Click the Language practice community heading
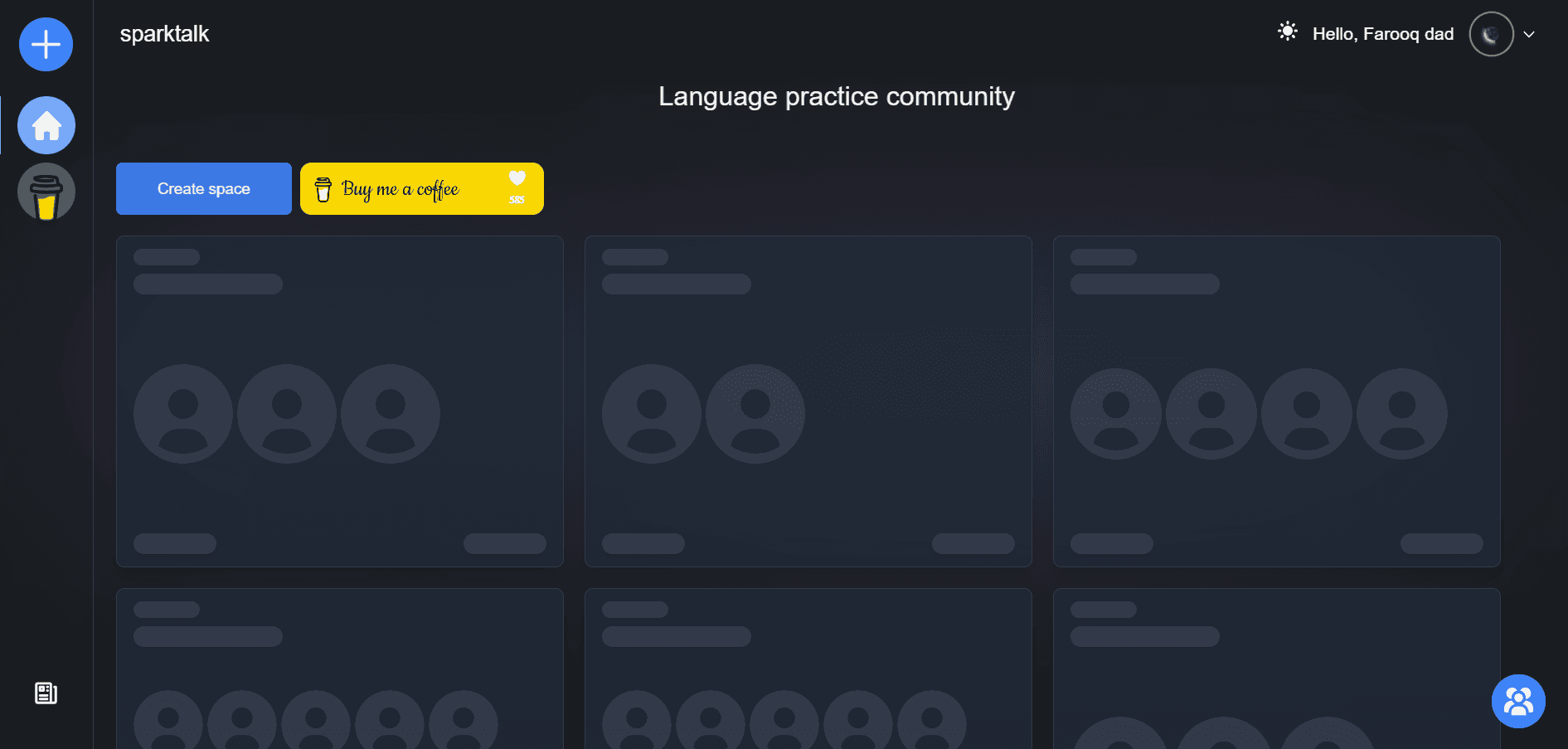 pos(836,97)
